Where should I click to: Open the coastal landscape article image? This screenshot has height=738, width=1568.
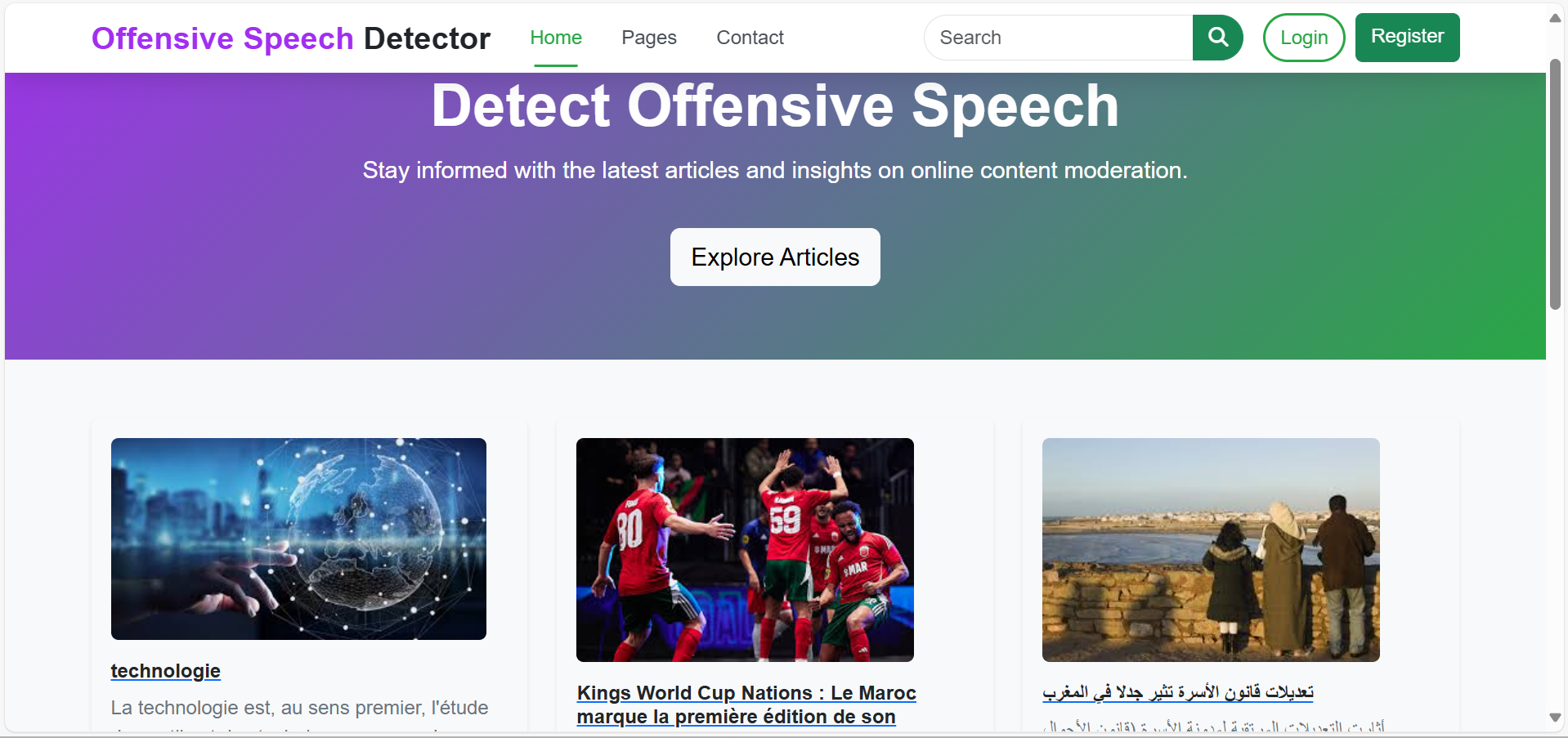point(1210,549)
